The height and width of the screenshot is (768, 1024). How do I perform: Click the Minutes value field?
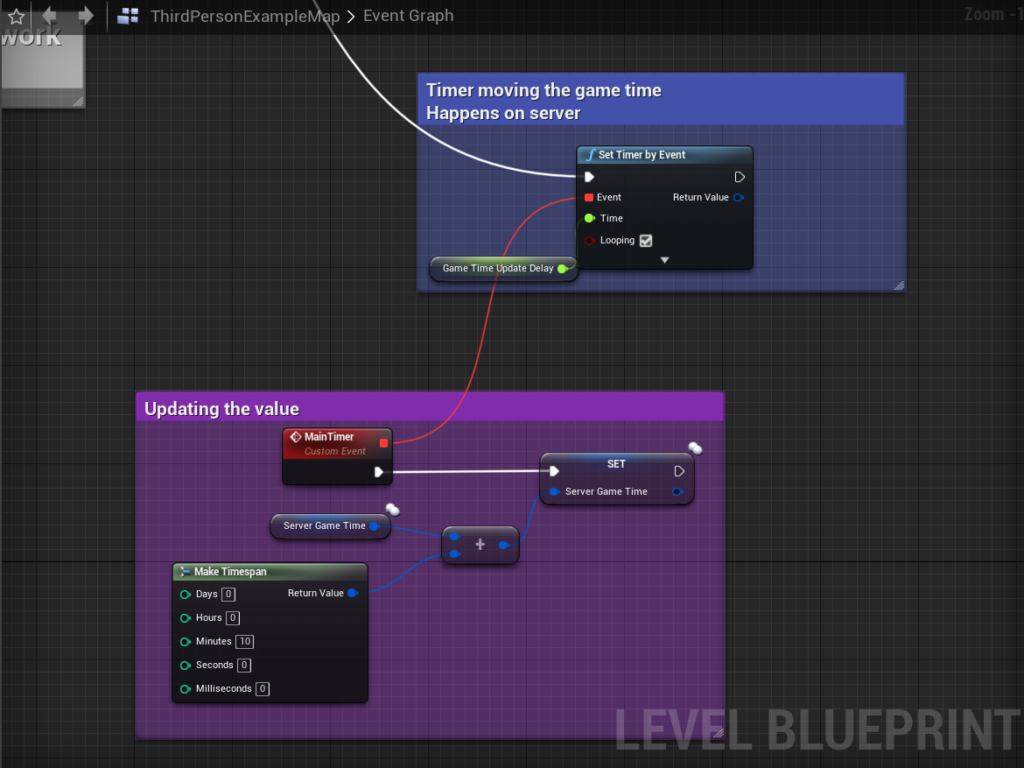coord(245,641)
